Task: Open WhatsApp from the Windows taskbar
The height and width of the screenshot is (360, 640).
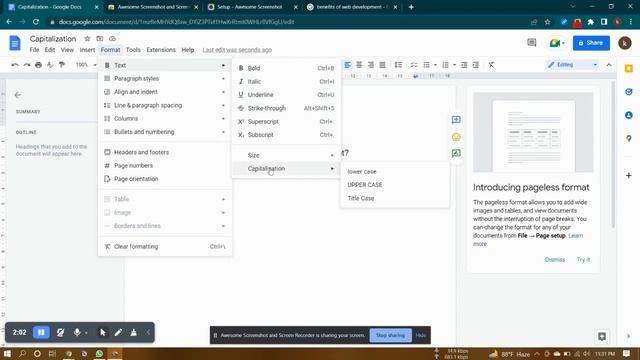Action: [99, 353]
